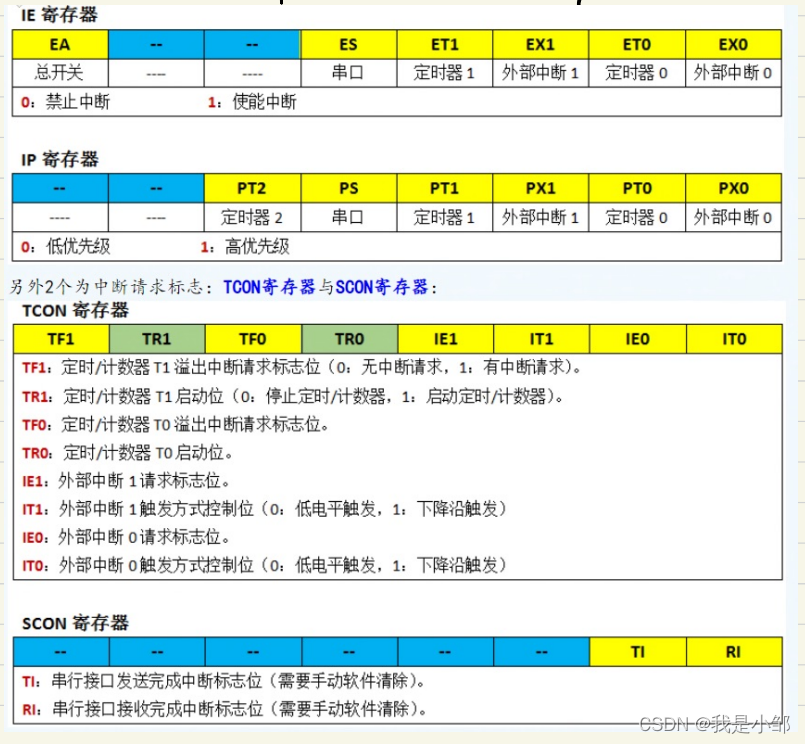Viewport: 805px width, 744px height.
Task: Select the '串口' cell under ES
Action: pyautogui.click(x=349, y=73)
